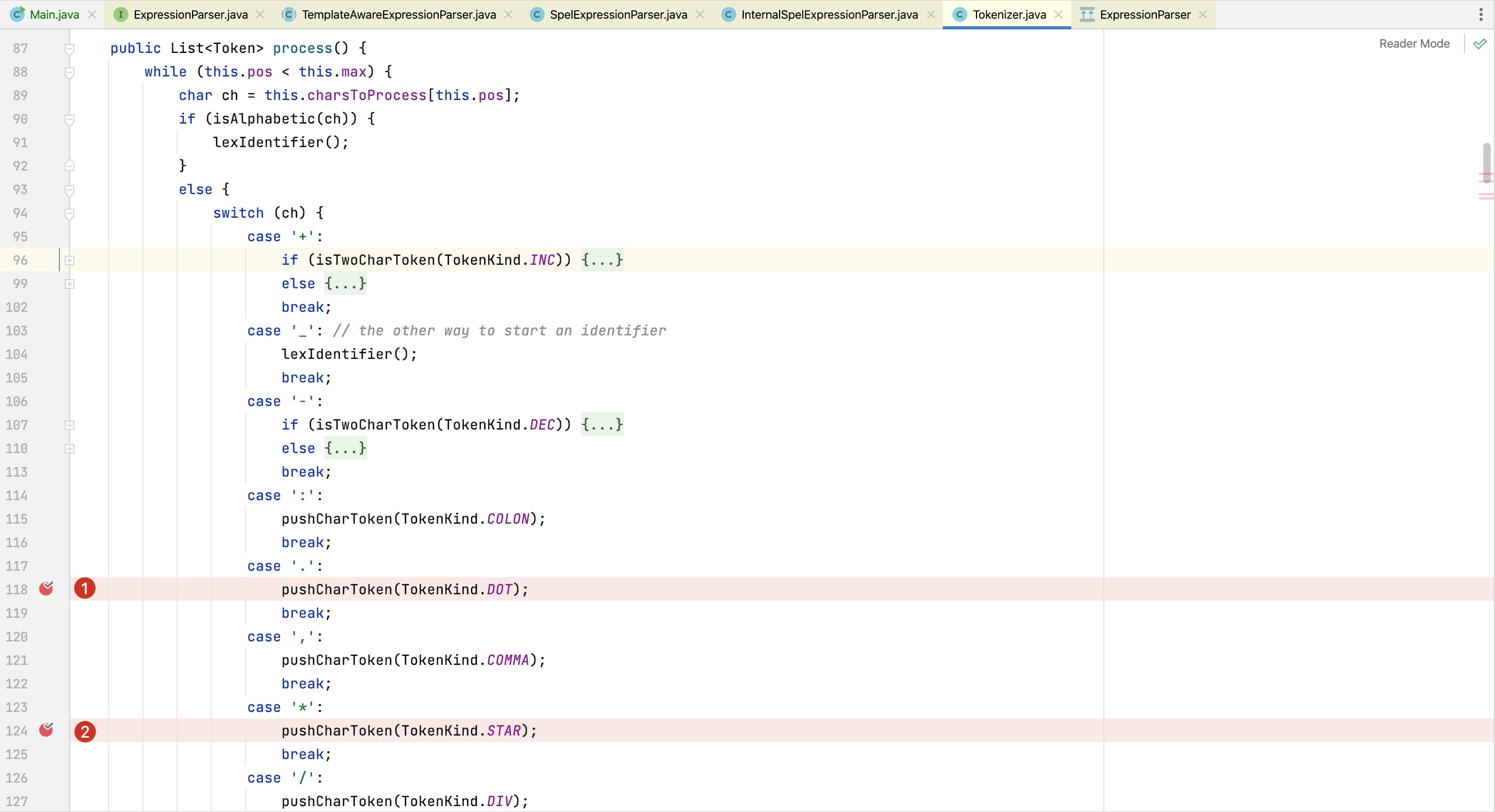Click the fold end marker on line 92

click(x=69, y=166)
